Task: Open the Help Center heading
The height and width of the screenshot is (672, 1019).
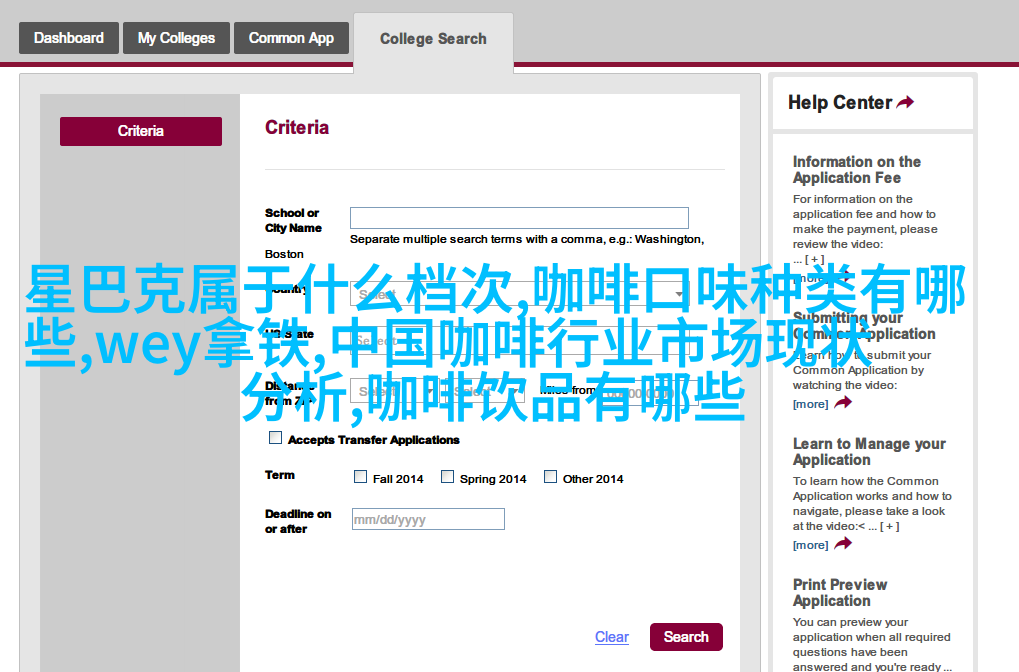Action: (x=840, y=103)
